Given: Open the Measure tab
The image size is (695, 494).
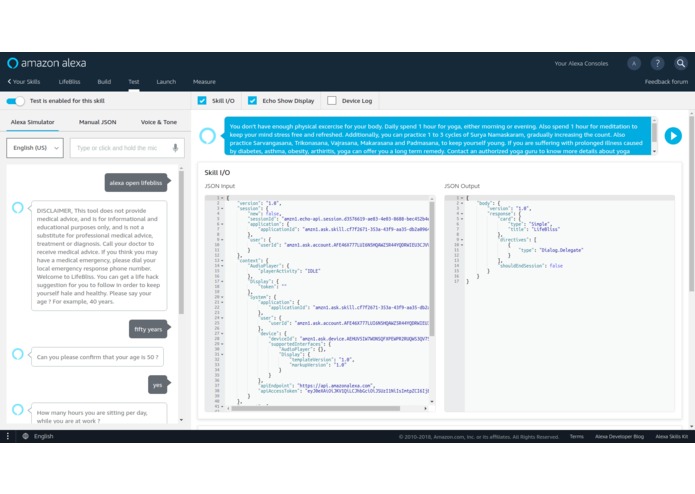Looking at the screenshot, I should (x=204, y=82).
